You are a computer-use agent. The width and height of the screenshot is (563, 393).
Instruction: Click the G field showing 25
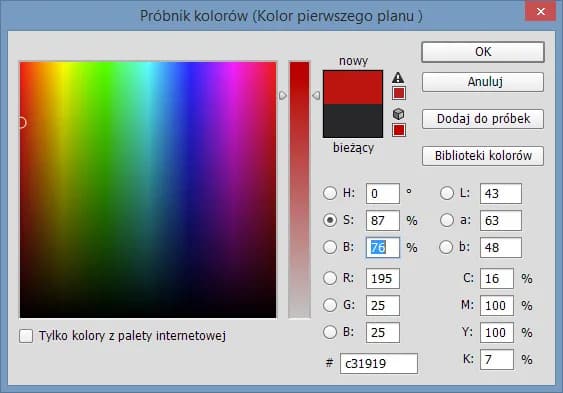(x=383, y=305)
